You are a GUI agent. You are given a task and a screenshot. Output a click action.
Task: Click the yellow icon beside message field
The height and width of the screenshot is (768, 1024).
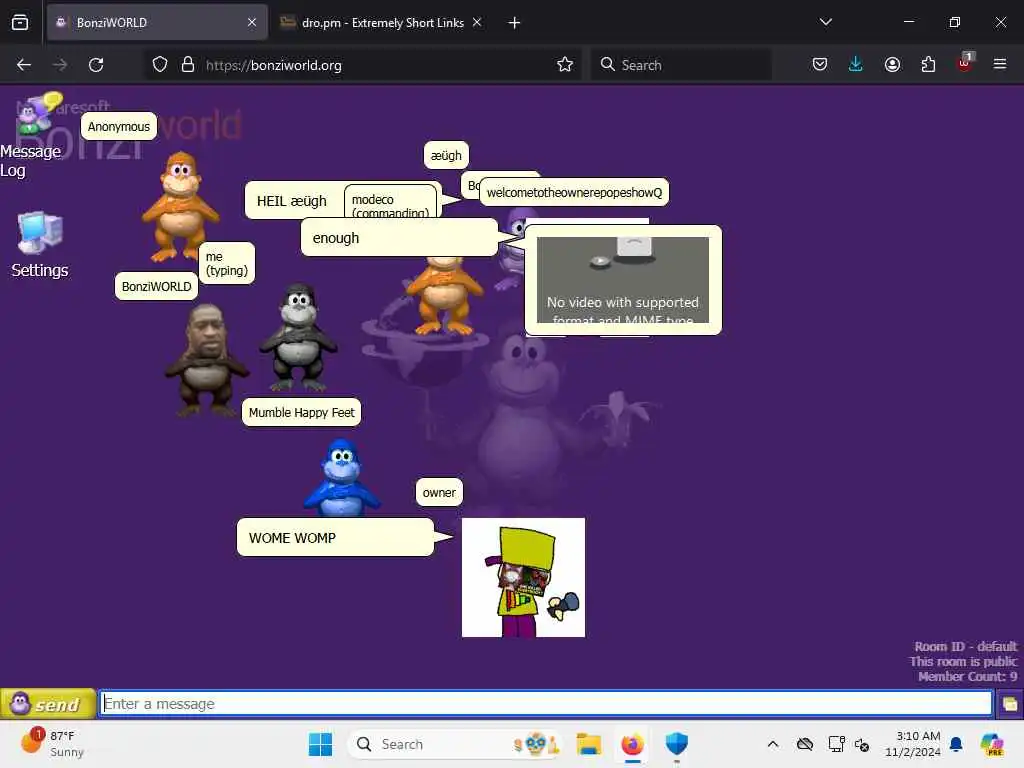1010,704
